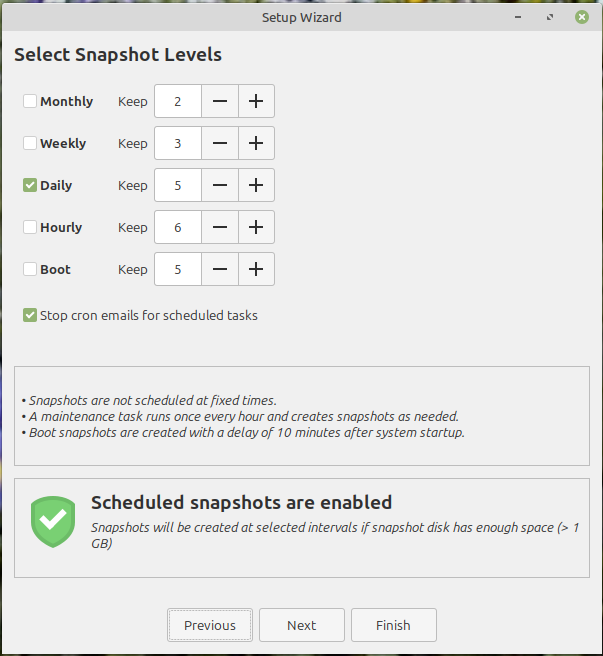Enable Monthly snapshot level
Viewport: 603px width, 656px height.
pyautogui.click(x=30, y=101)
